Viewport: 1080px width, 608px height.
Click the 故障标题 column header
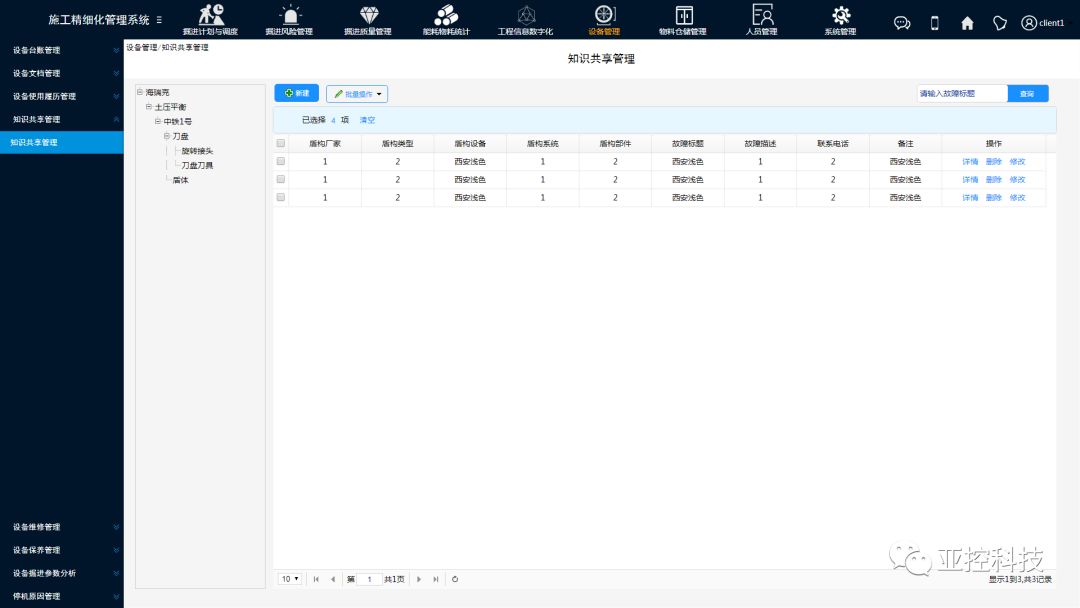pos(687,143)
